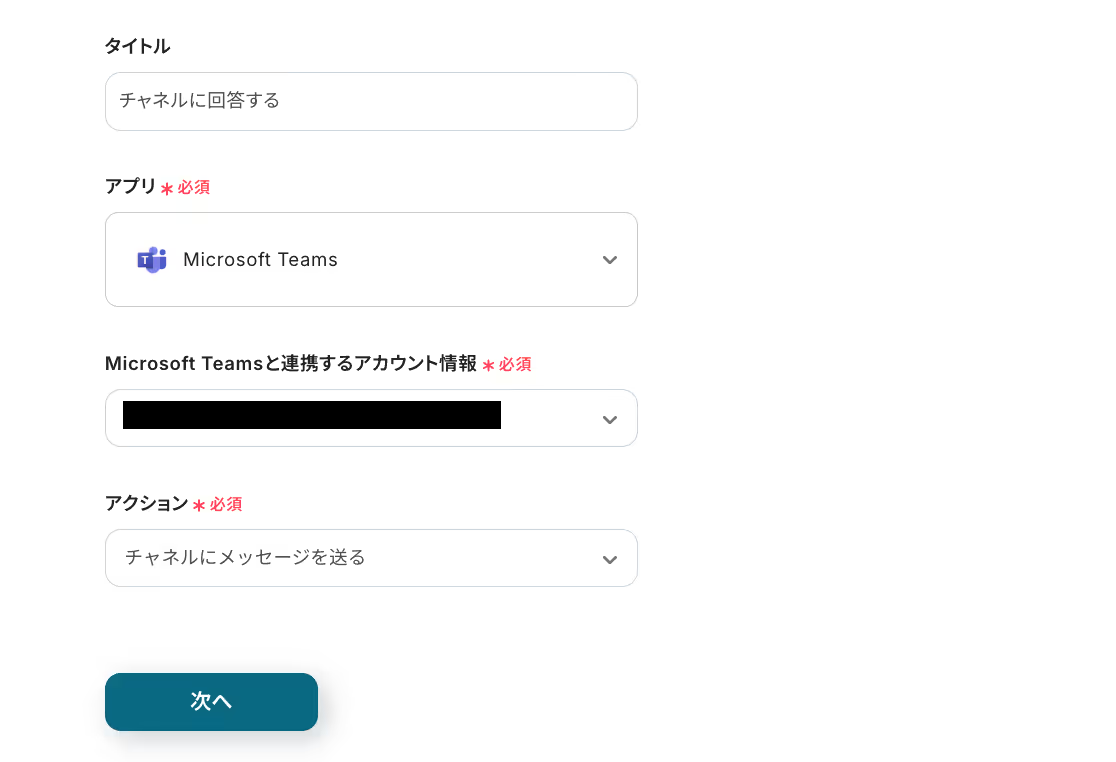
Task: Click the redacted account name field
Action: point(312,415)
